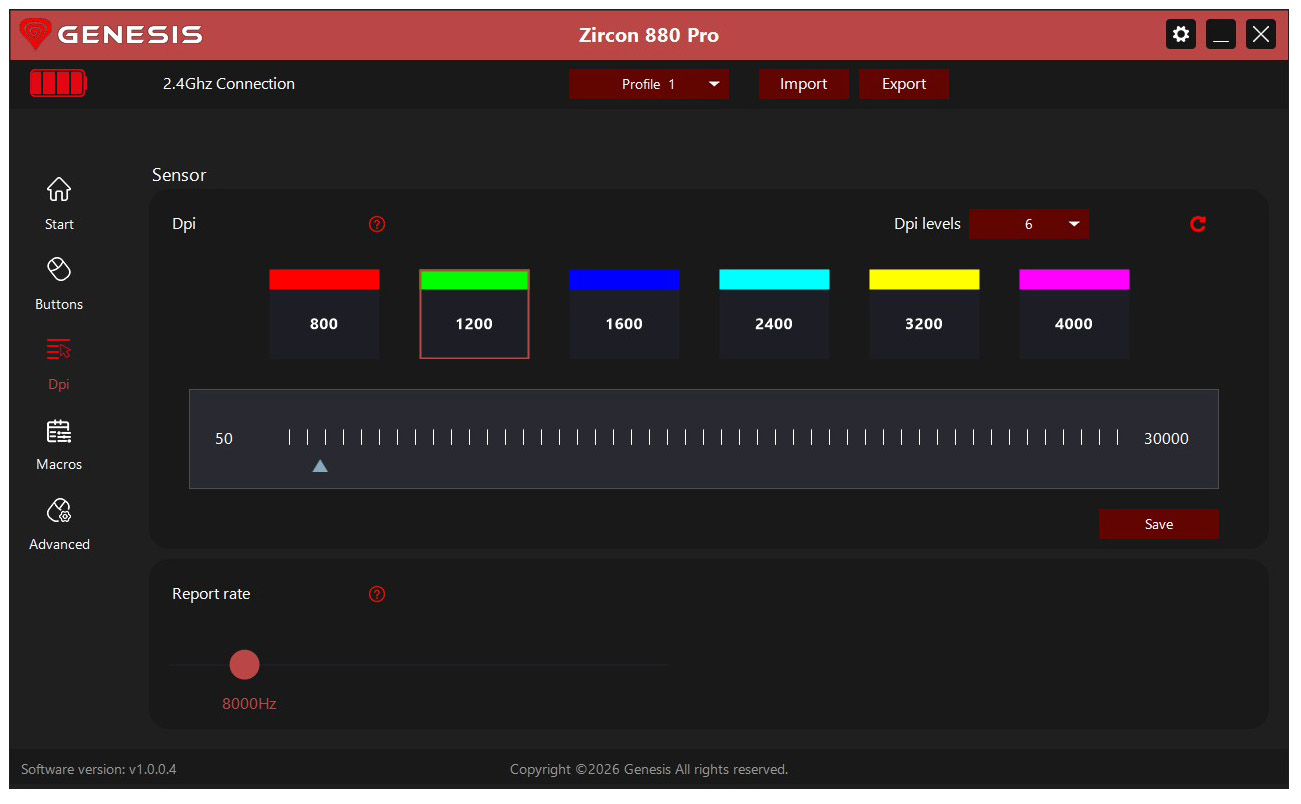
Task: Click the Macros label in sidebar
Action: 59,464
